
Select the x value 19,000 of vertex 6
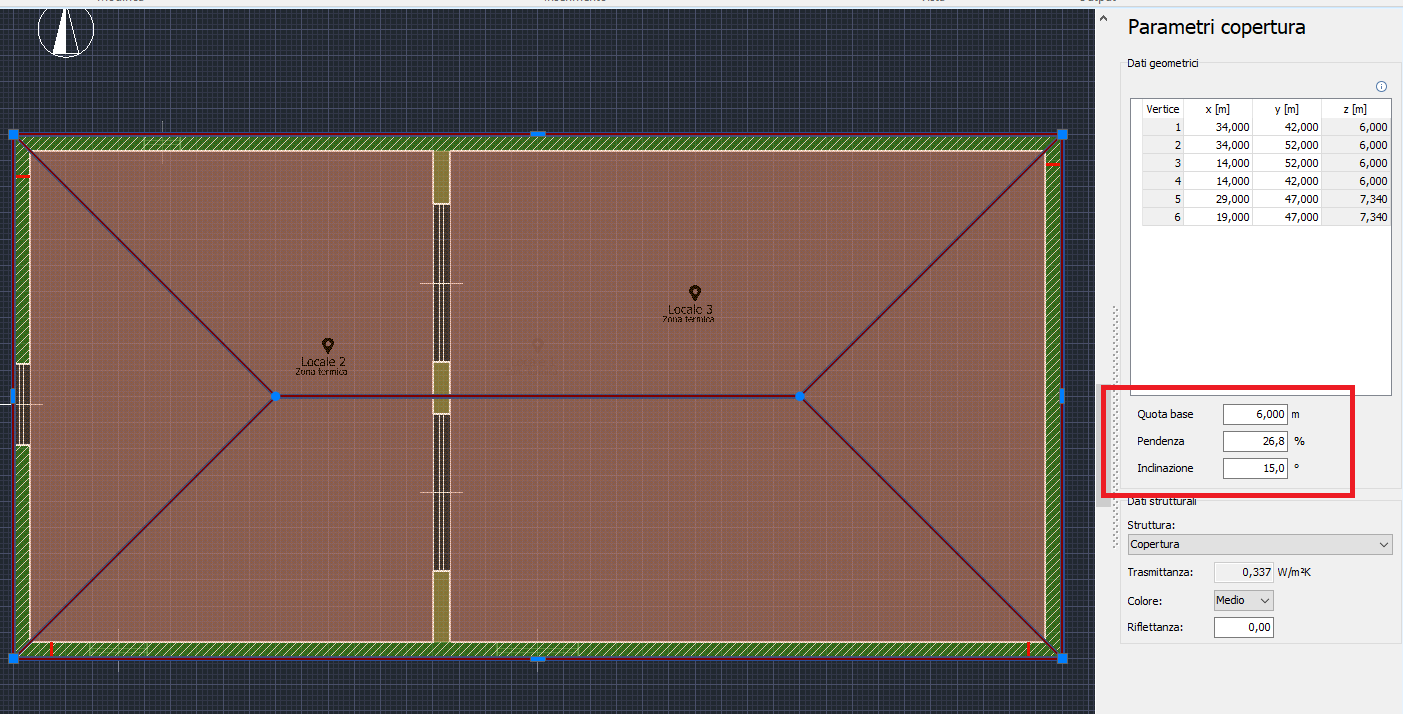[x=1218, y=217]
